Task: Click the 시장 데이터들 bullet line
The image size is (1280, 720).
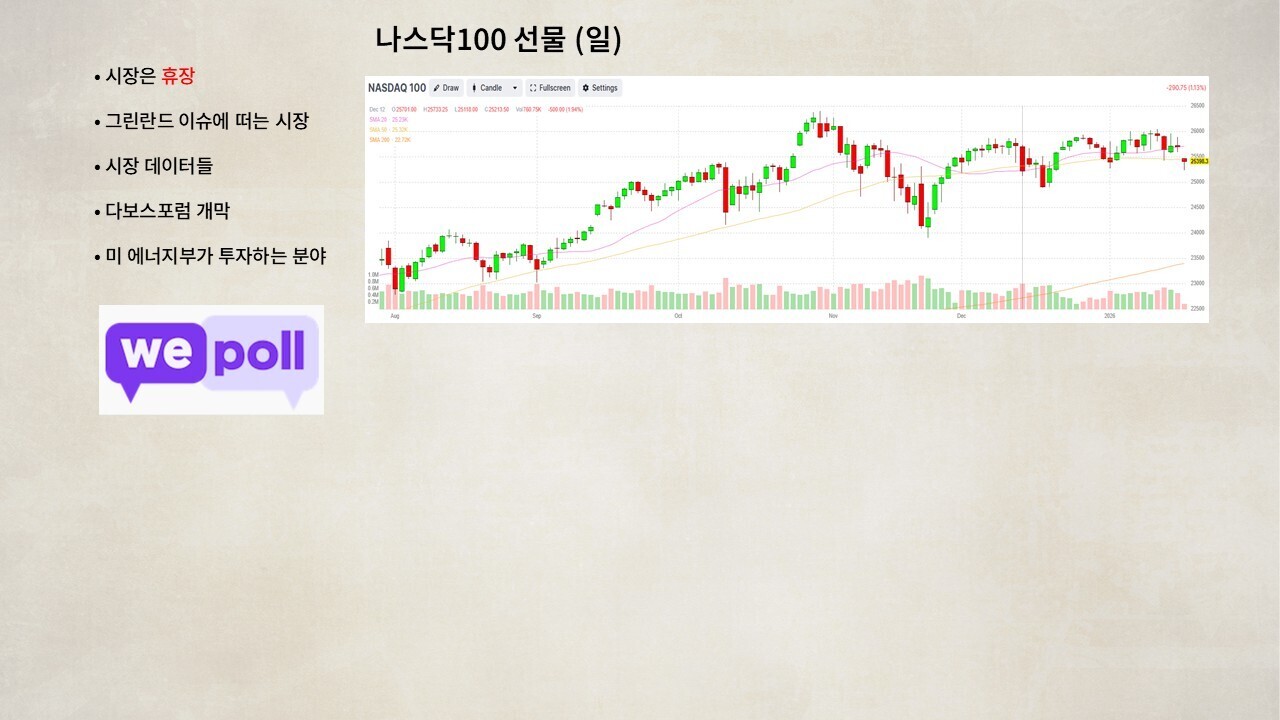Action: pos(159,166)
